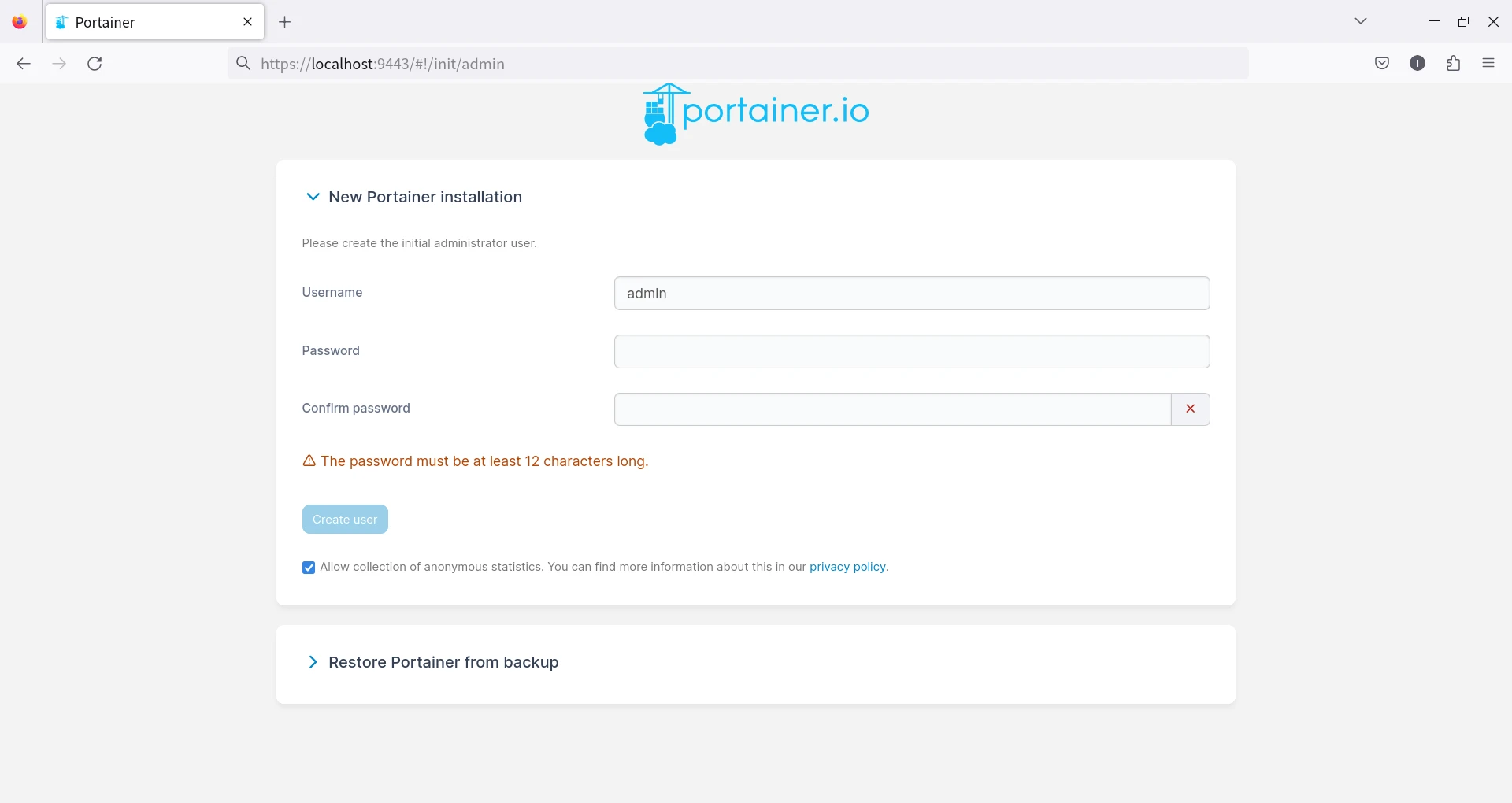The image size is (1512, 803).
Task: Click the Portainer.io logo
Action: (755, 114)
